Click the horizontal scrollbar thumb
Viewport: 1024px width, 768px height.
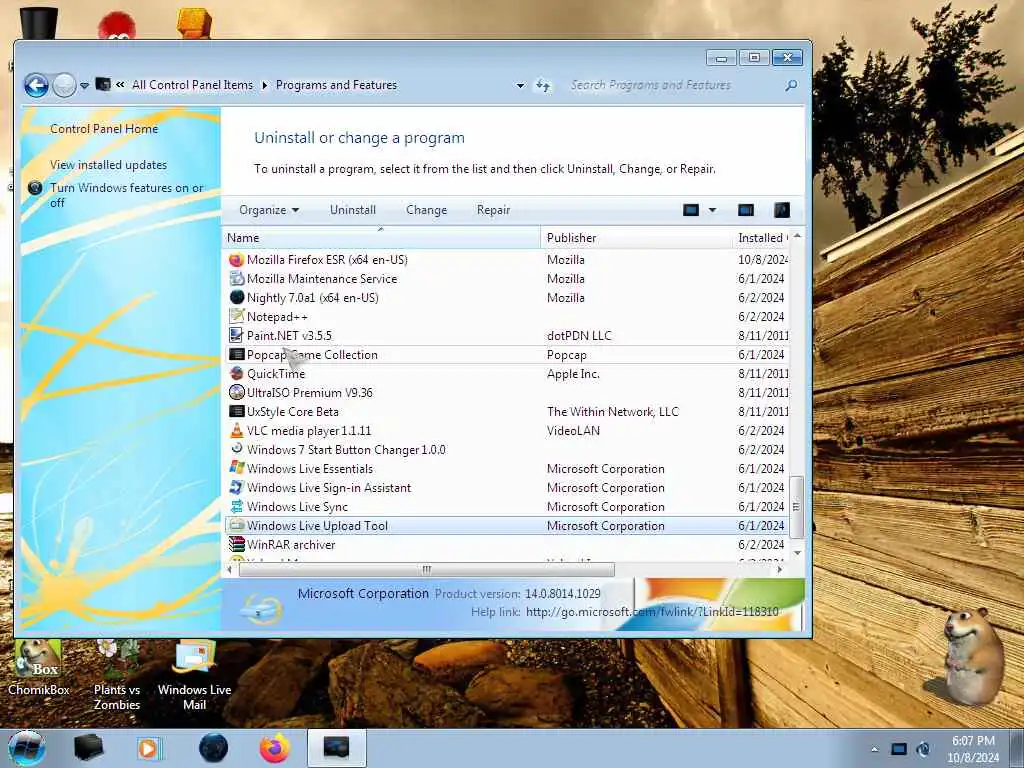point(426,569)
